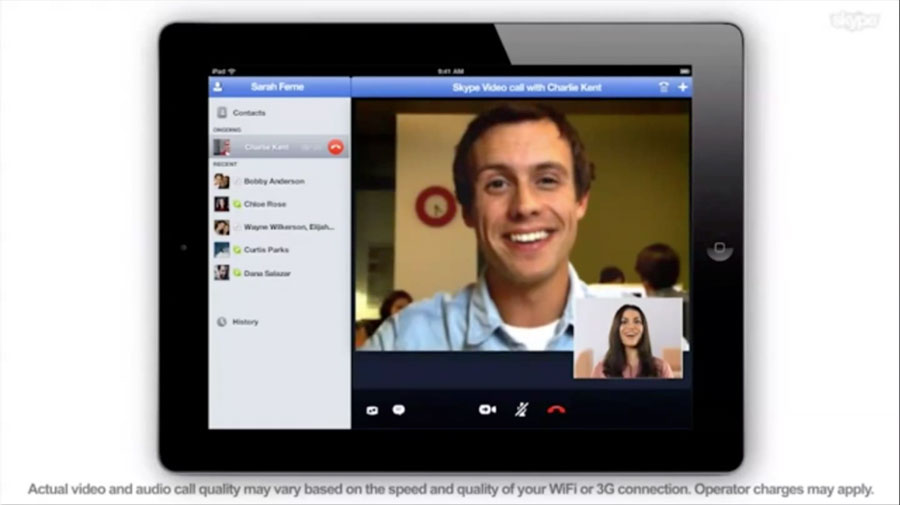Tap the Skype Video call with Charlie Kent title
This screenshot has height=505, width=900.
[x=527, y=88]
